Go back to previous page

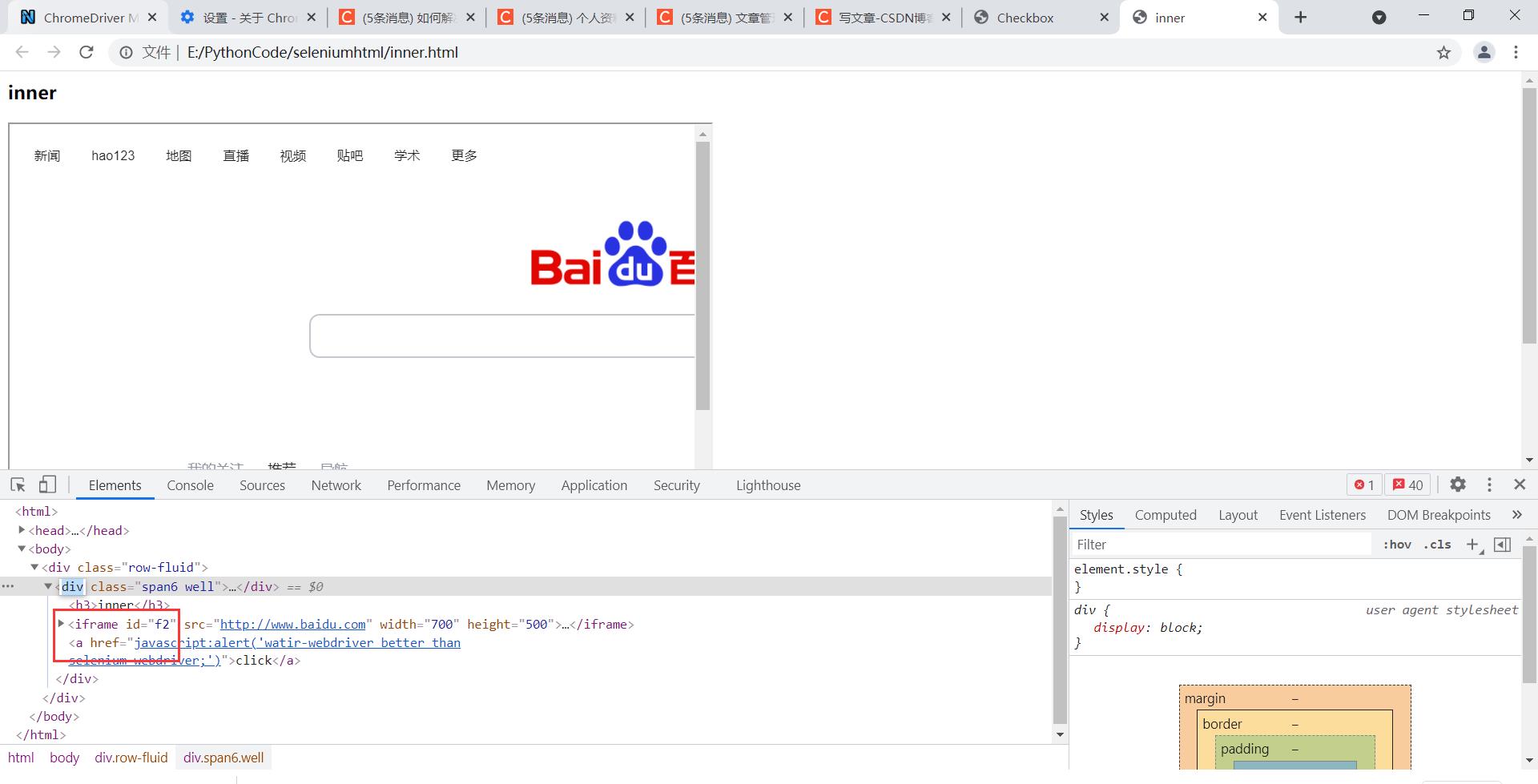point(22,52)
